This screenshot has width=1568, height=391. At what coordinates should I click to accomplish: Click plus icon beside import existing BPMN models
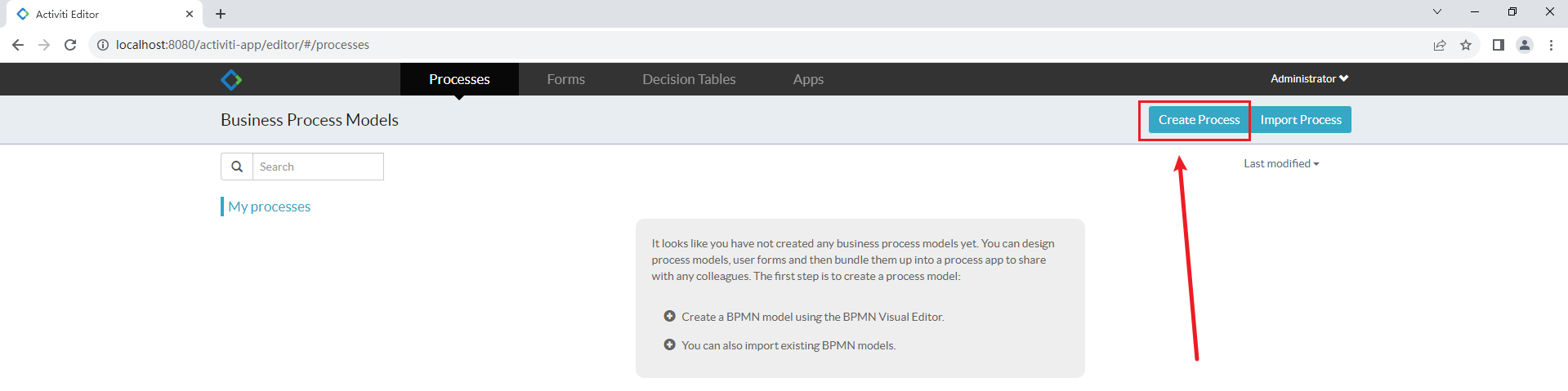pos(669,344)
